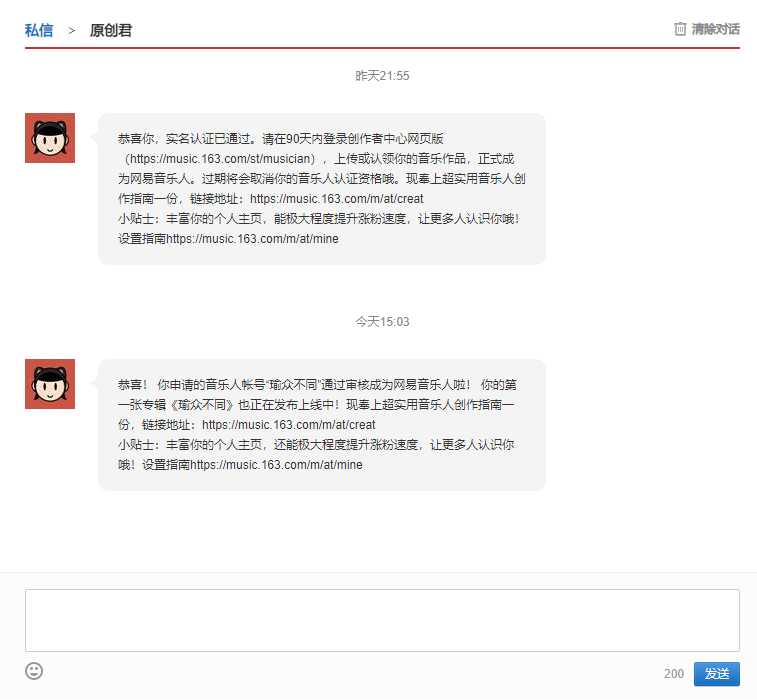Focus the message reply text box
757x700 pixels.
pyautogui.click(x=382, y=620)
